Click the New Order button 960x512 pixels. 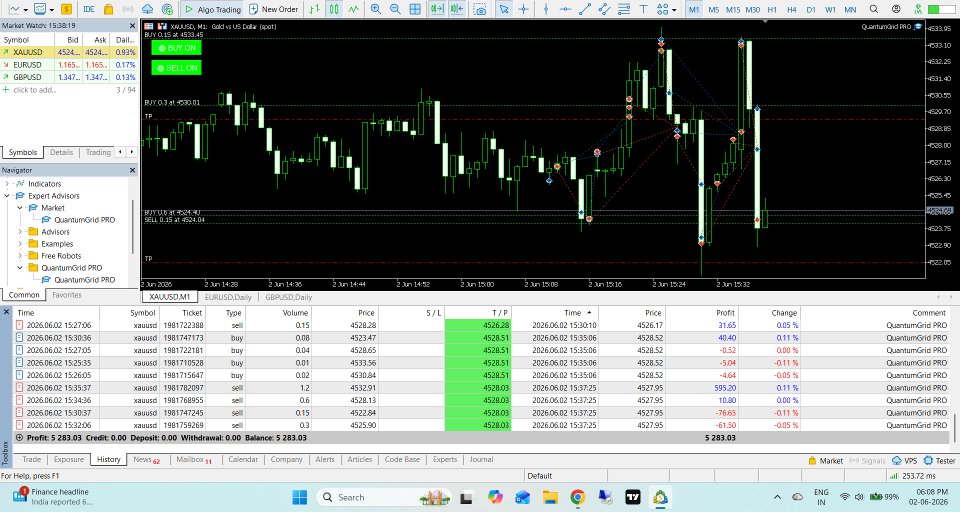273,9
